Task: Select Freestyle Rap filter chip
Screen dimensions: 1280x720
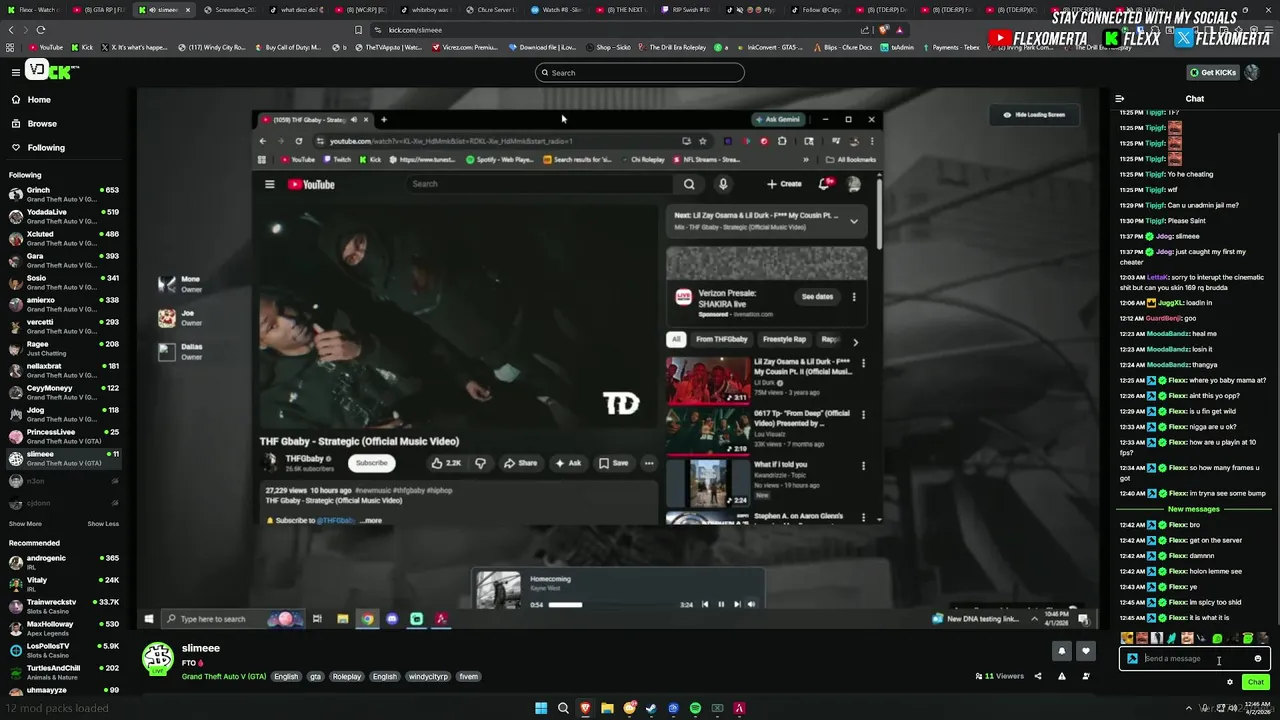Action: point(784,339)
